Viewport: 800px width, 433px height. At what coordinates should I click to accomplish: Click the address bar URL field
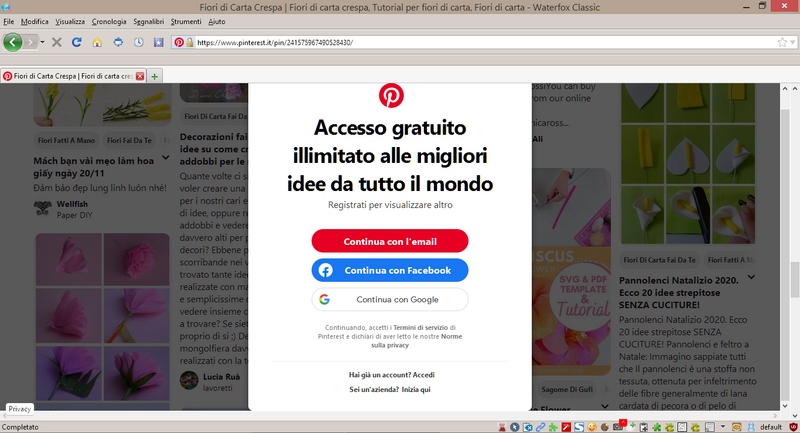[485, 42]
